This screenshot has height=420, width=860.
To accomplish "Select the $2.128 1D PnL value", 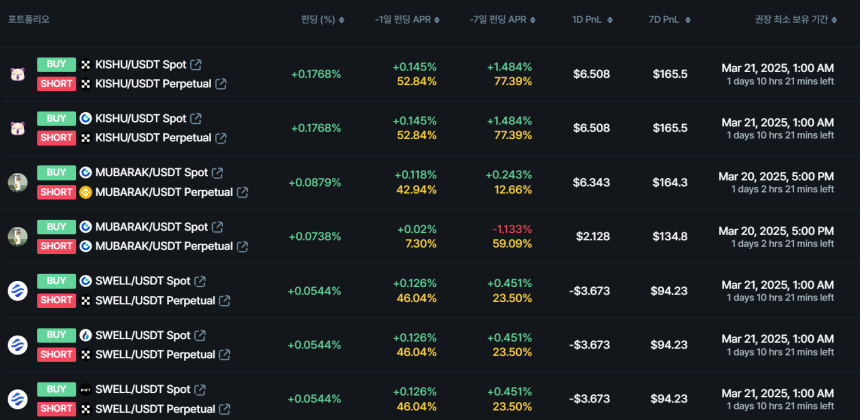I will click(593, 236).
